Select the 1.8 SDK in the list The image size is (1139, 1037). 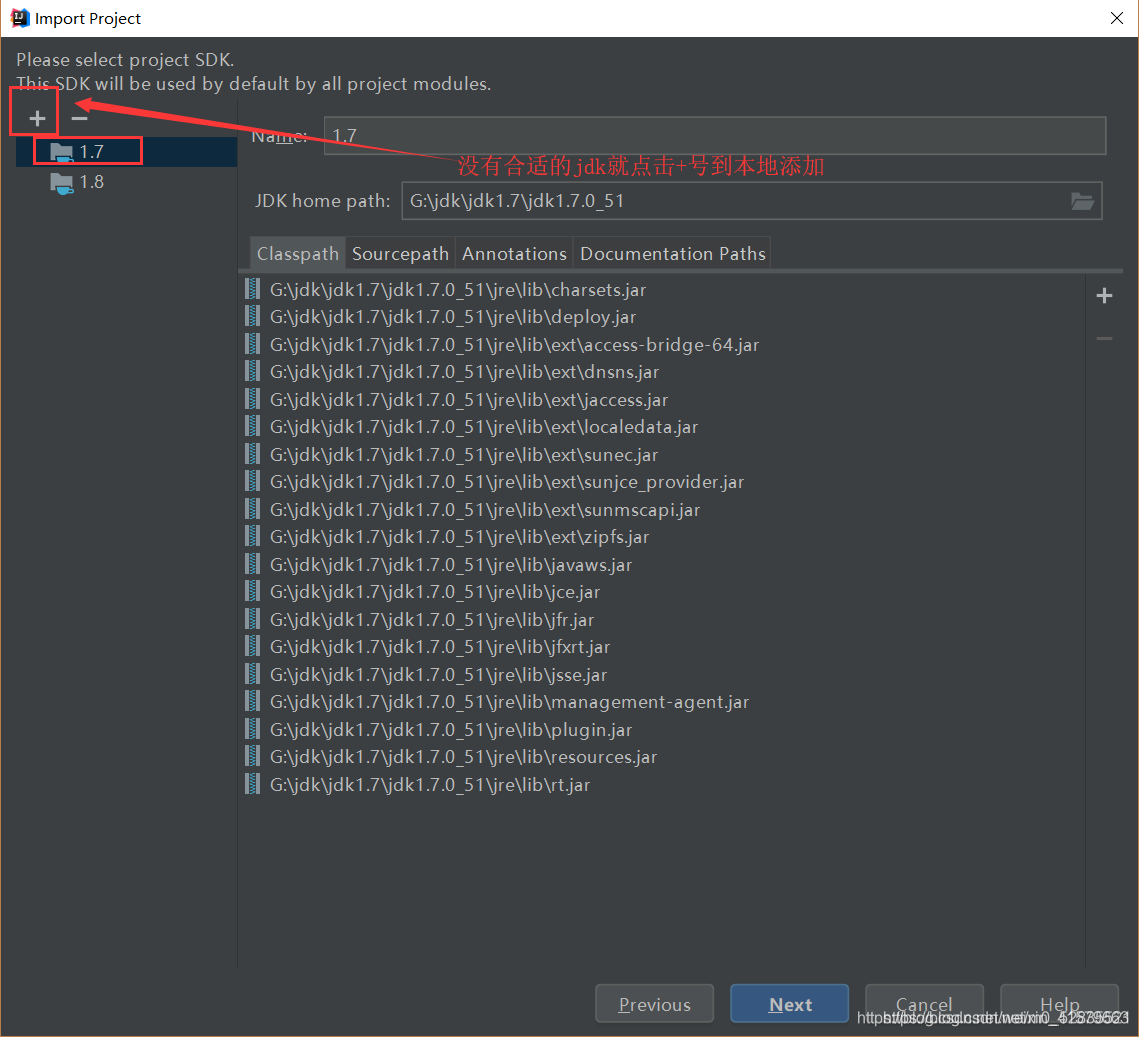(126, 182)
